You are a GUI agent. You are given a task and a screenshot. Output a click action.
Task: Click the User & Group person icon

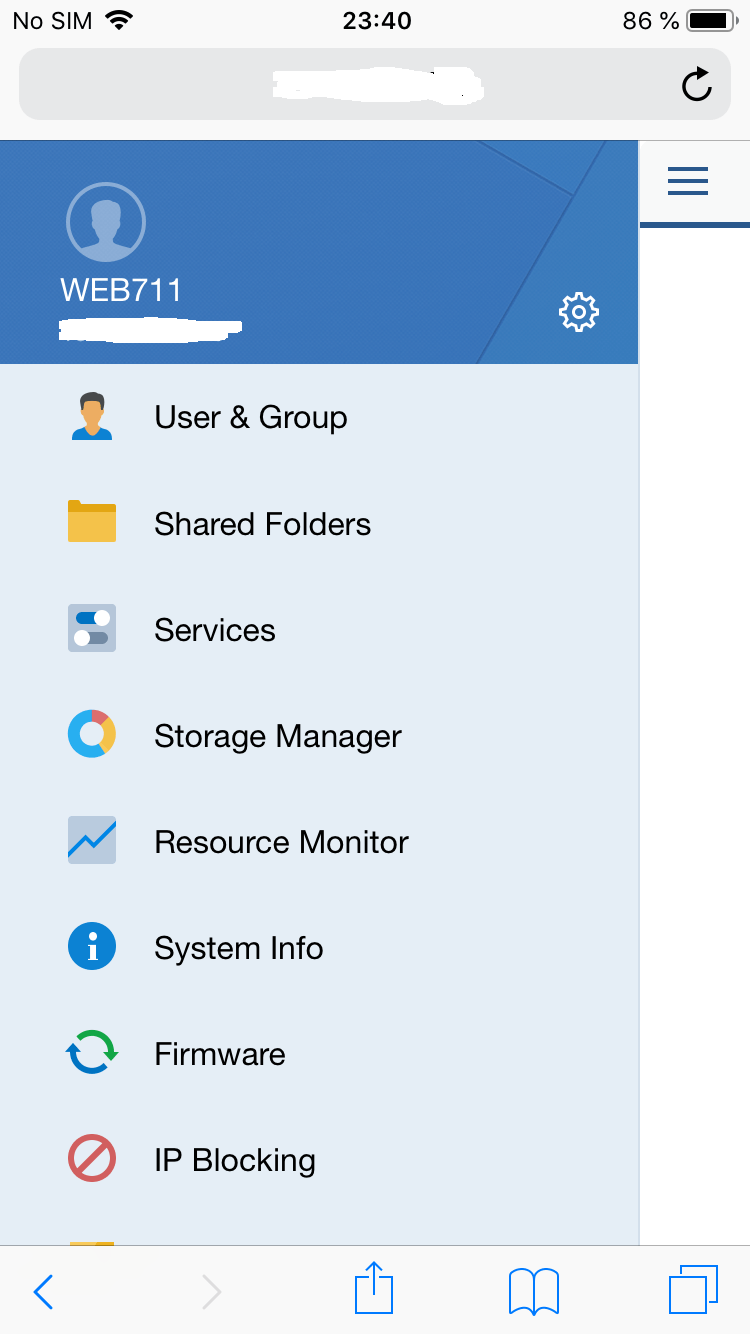point(92,417)
